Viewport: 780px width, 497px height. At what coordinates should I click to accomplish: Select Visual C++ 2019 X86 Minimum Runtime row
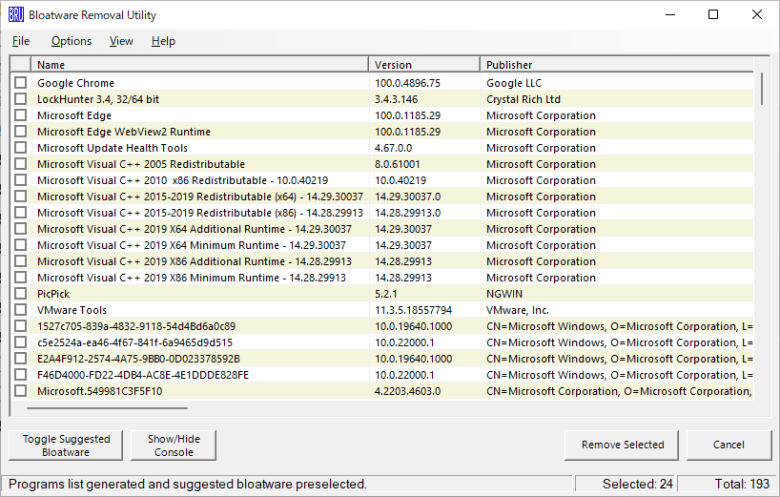pyautogui.click(x=381, y=278)
